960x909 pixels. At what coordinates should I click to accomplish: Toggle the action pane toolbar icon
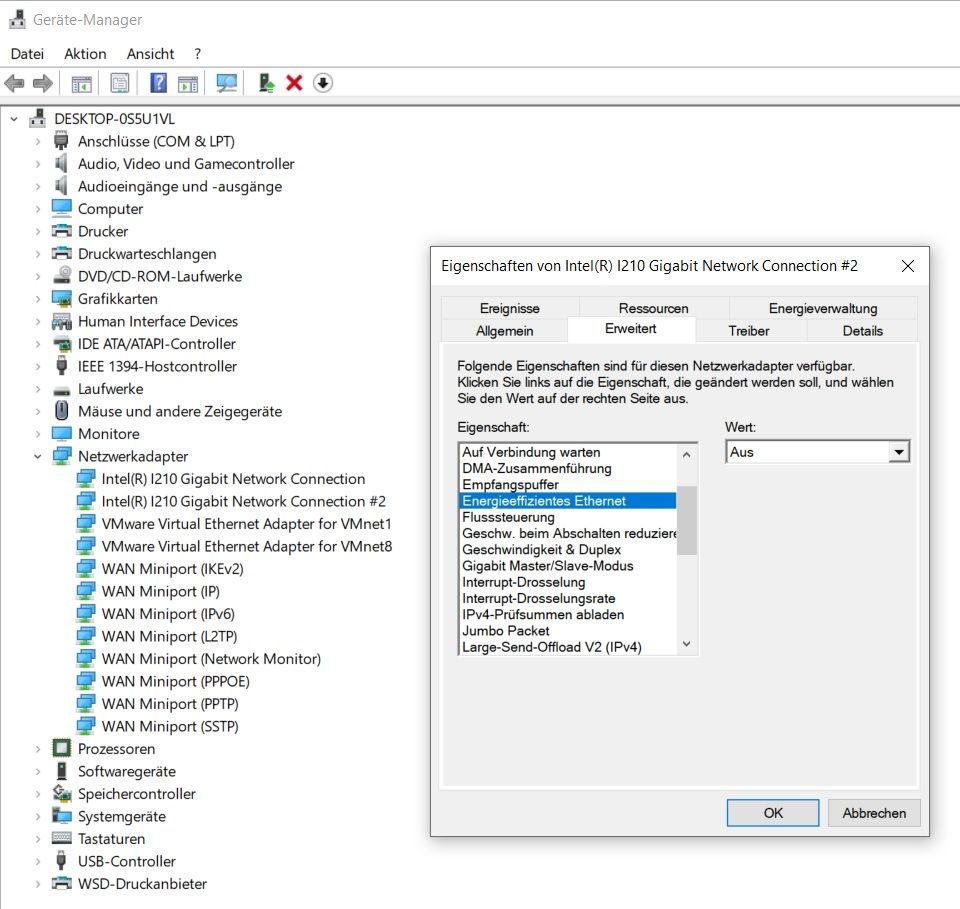(188, 83)
